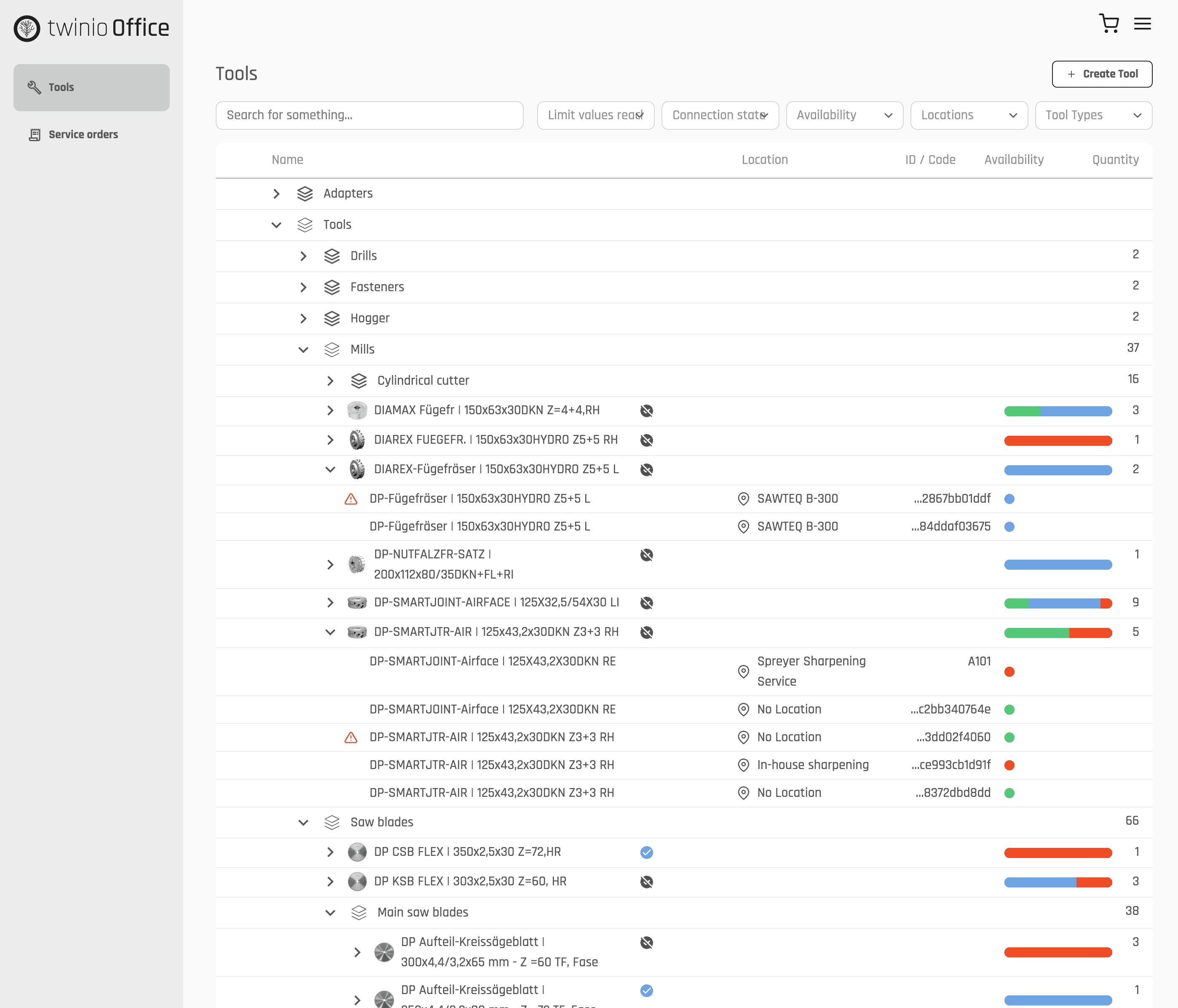Screen dimensions: 1178x1008
Task: Collapse the Mills category
Action: 303,349
